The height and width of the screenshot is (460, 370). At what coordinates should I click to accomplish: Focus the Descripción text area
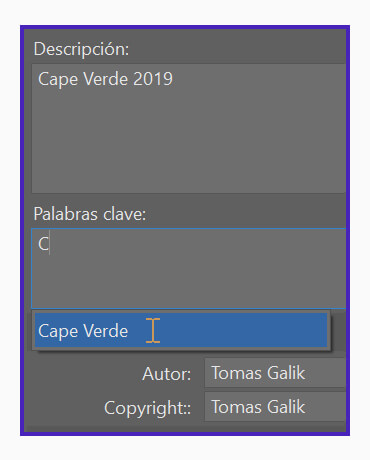tap(189, 128)
